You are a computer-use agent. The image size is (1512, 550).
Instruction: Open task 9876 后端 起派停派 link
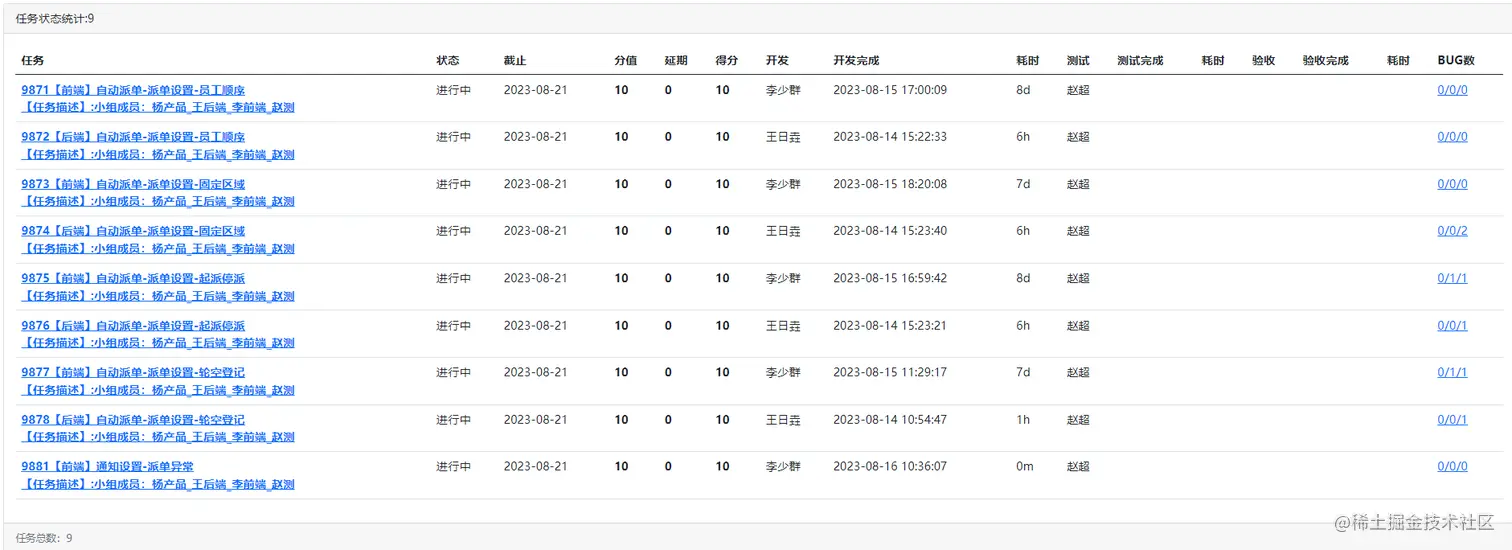pyautogui.click(x=133, y=326)
